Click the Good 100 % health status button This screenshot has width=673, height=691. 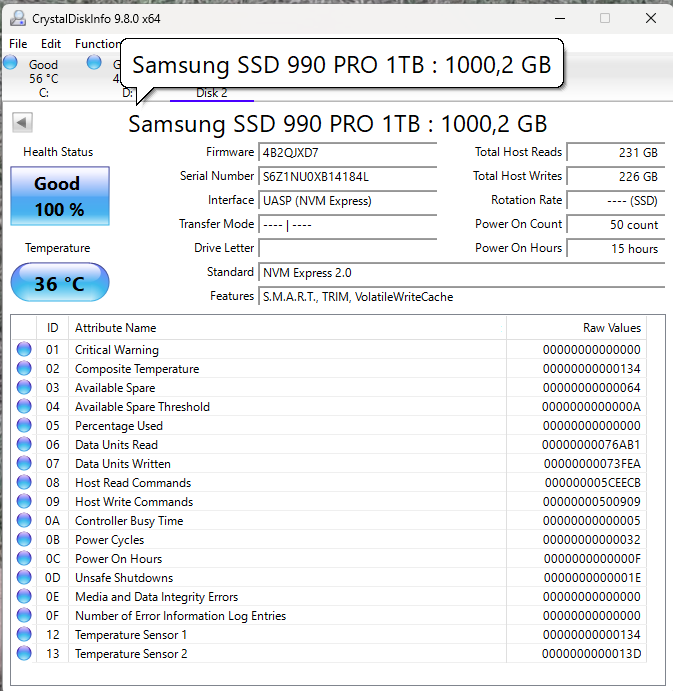(x=60, y=197)
